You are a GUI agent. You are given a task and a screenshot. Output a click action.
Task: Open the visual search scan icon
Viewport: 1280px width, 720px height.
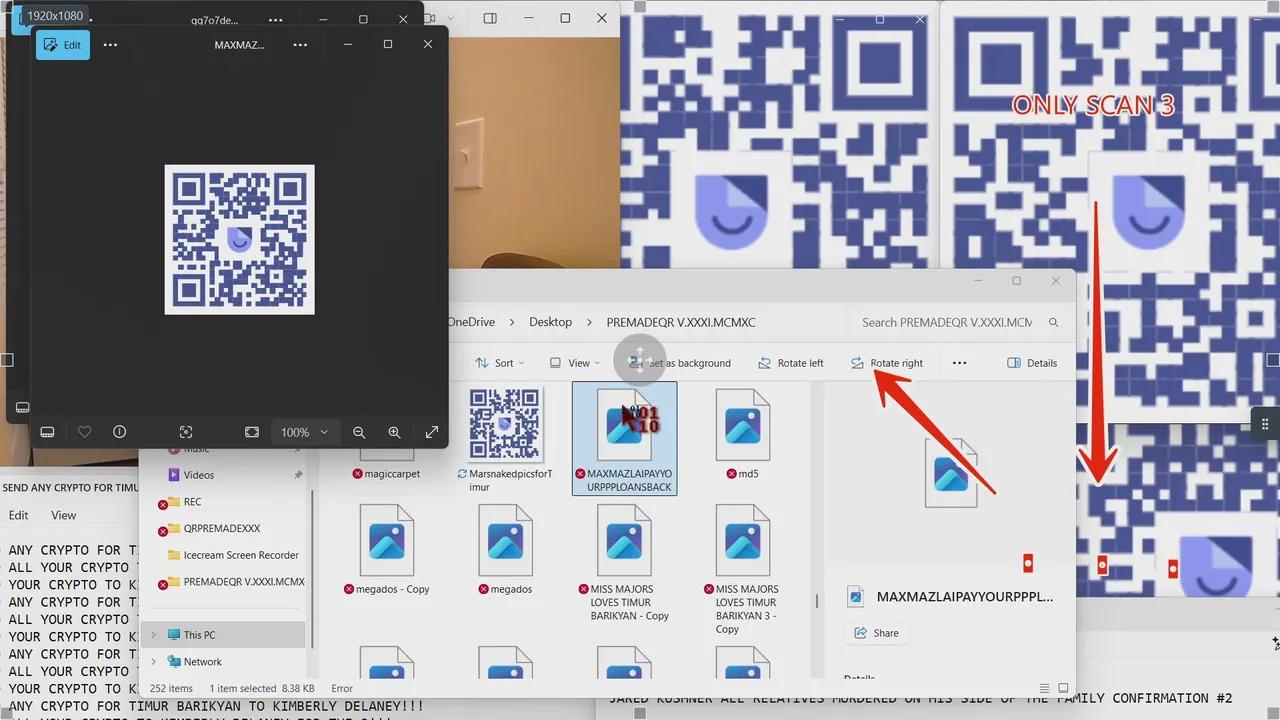[x=186, y=432]
